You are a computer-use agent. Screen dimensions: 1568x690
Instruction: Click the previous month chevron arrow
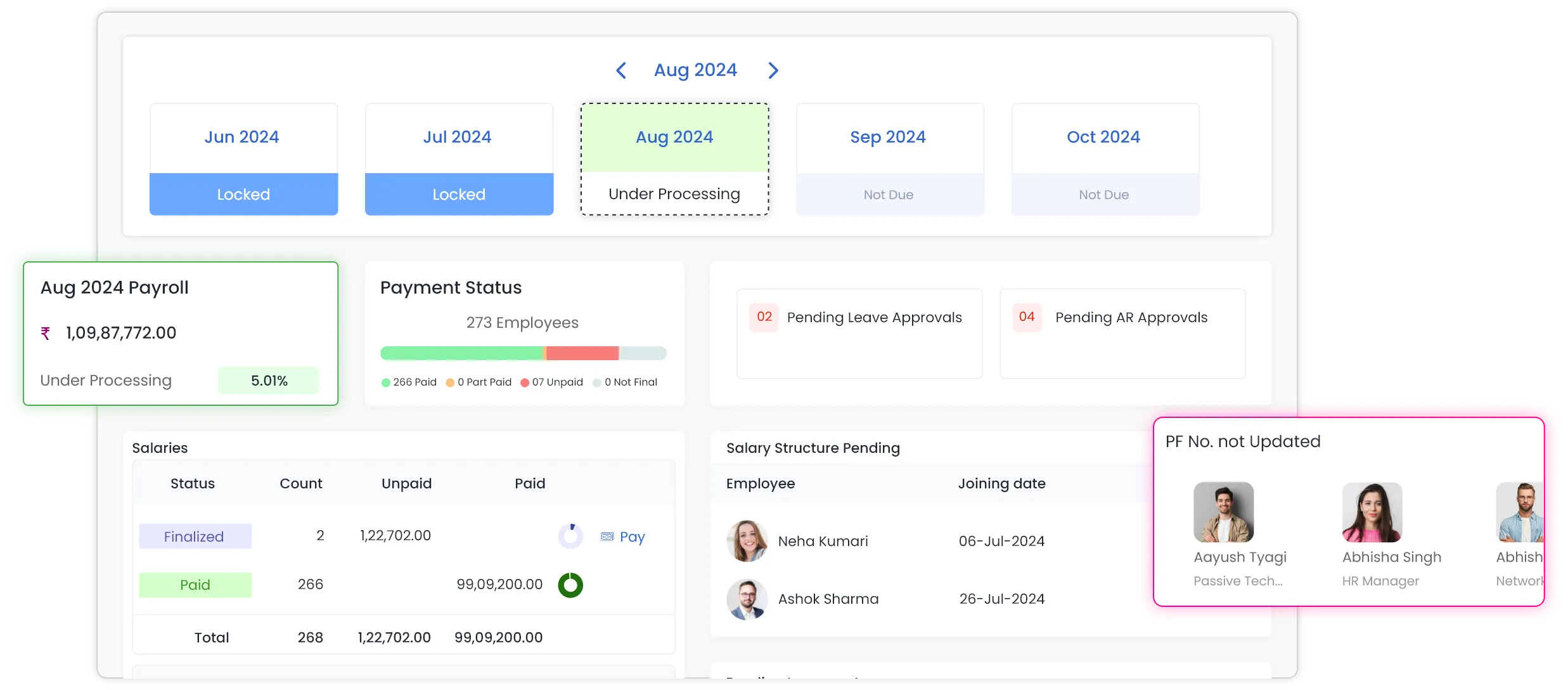[621, 70]
